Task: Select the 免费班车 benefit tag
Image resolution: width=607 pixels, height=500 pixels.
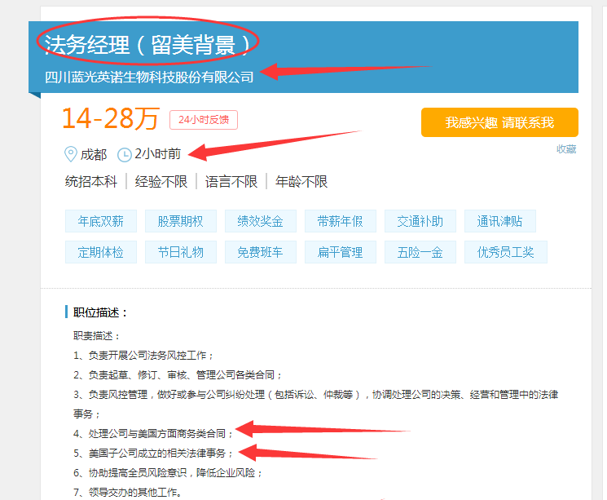Action: (x=261, y=252)
